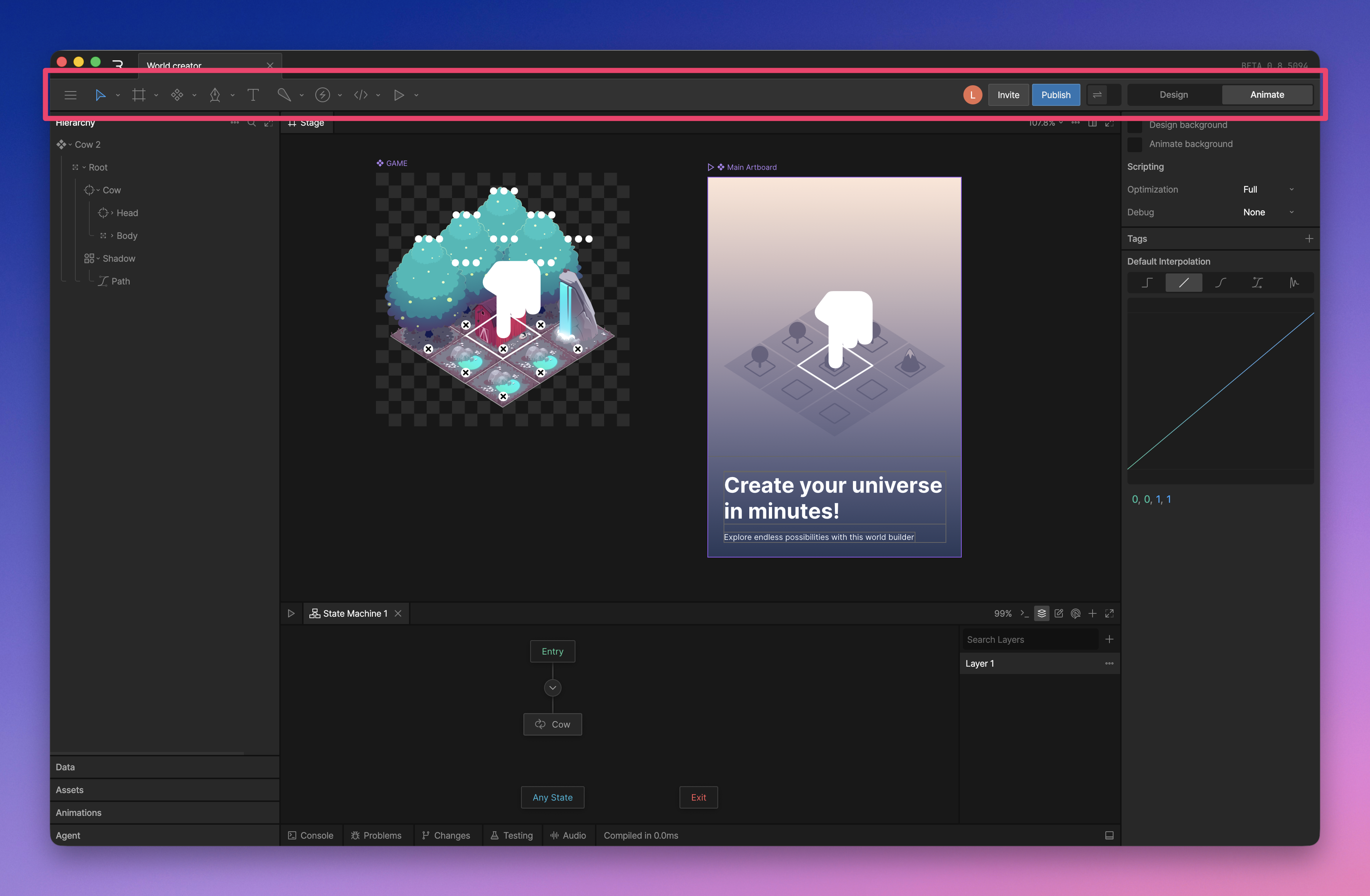Click the Publish button
Screen dimensions: 1370x896
(1056, 95)
